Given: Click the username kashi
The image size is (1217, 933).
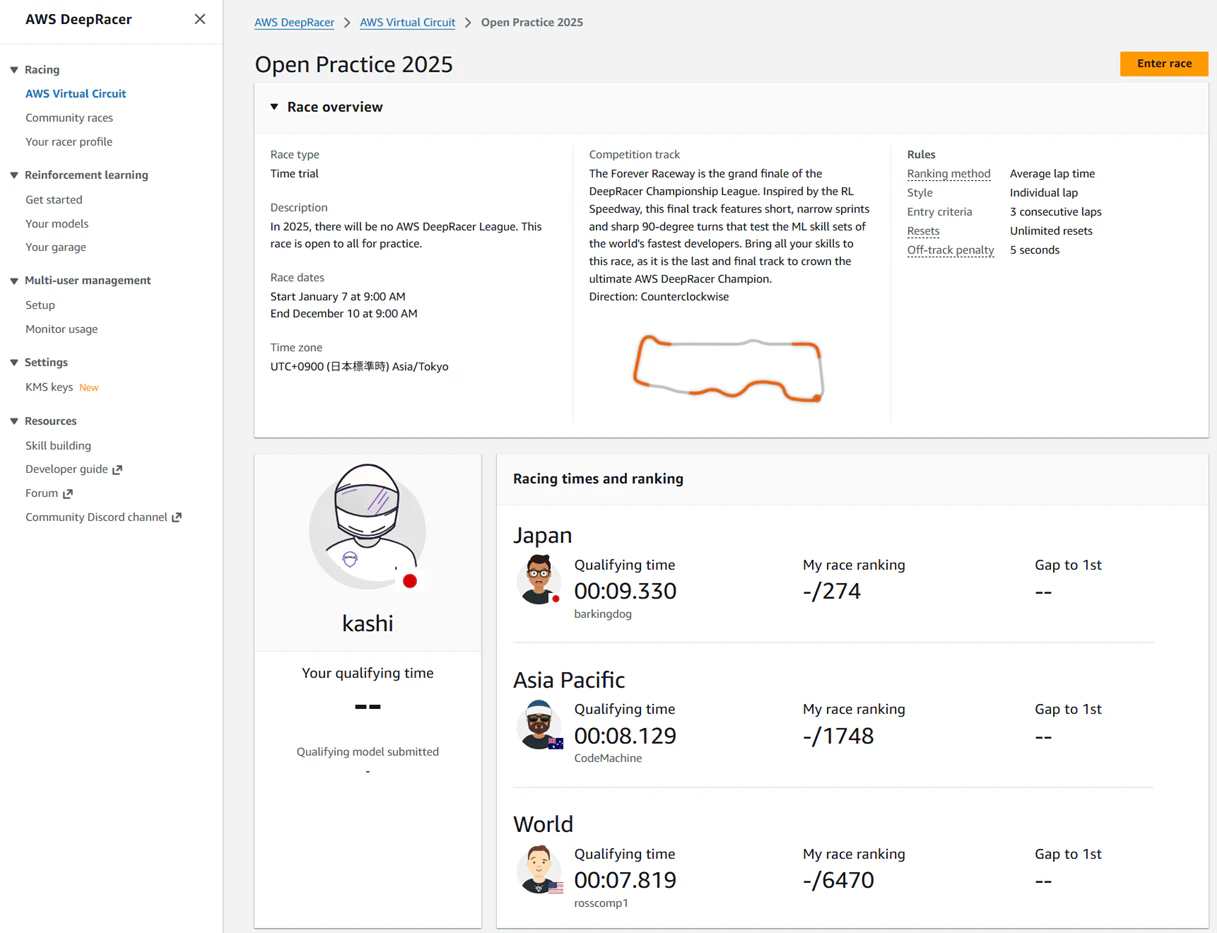Looking at the screenshot, I should click(368, 623).
